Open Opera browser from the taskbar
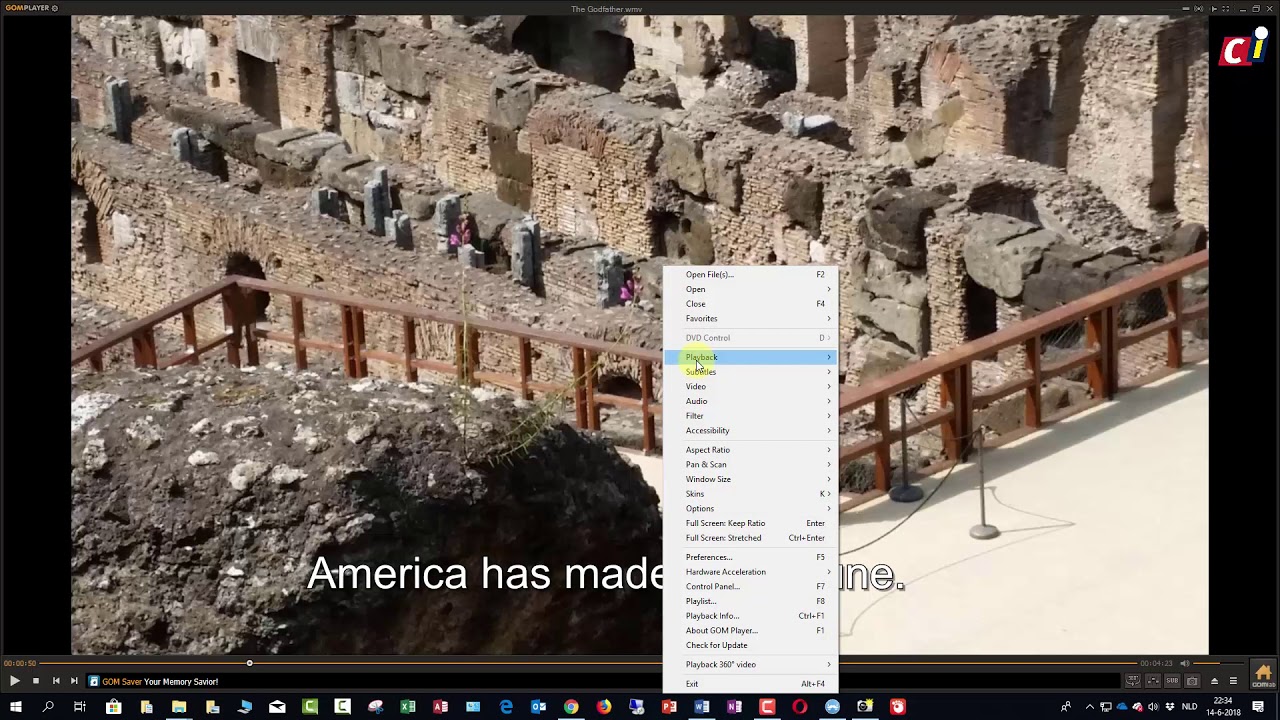The width and height of the screenshot is (1280, 720). coord(800,707)
